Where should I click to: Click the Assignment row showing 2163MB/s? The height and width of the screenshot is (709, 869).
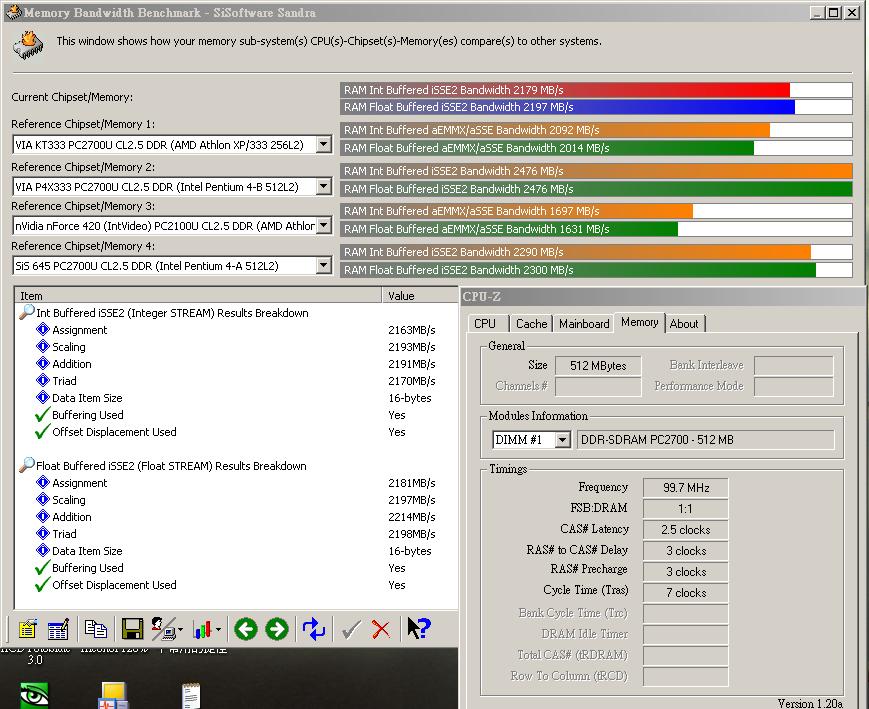coord(237,330)
